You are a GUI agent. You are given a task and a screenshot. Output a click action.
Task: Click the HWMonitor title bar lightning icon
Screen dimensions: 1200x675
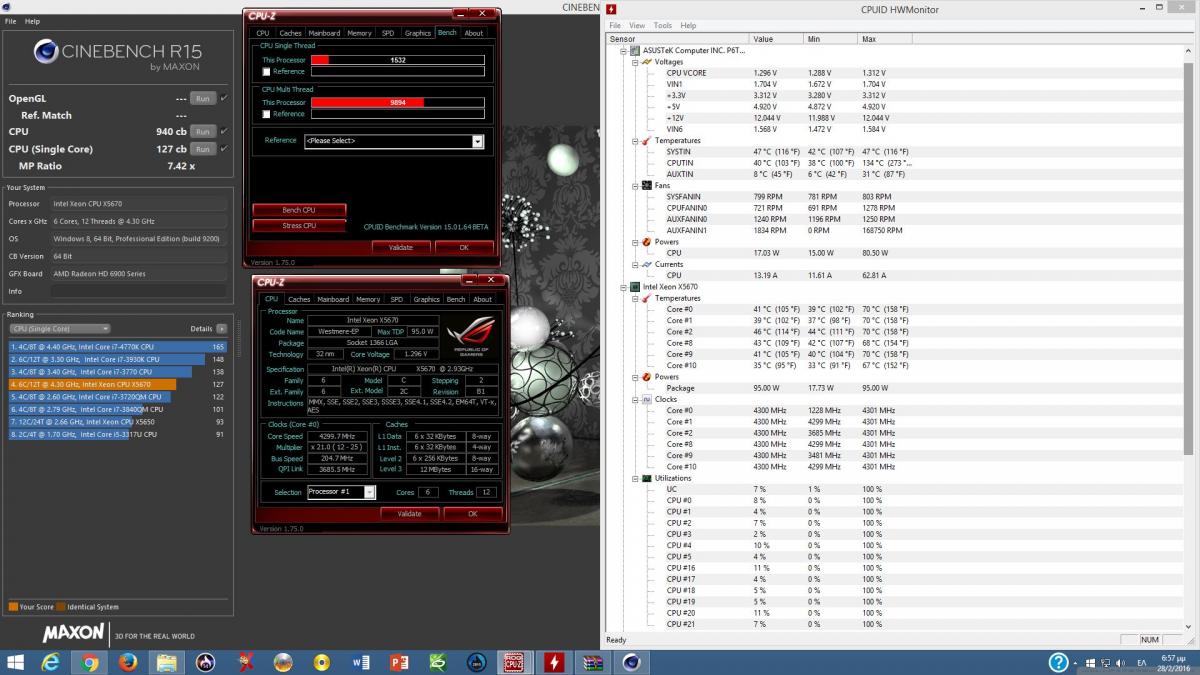pos(612,9)
